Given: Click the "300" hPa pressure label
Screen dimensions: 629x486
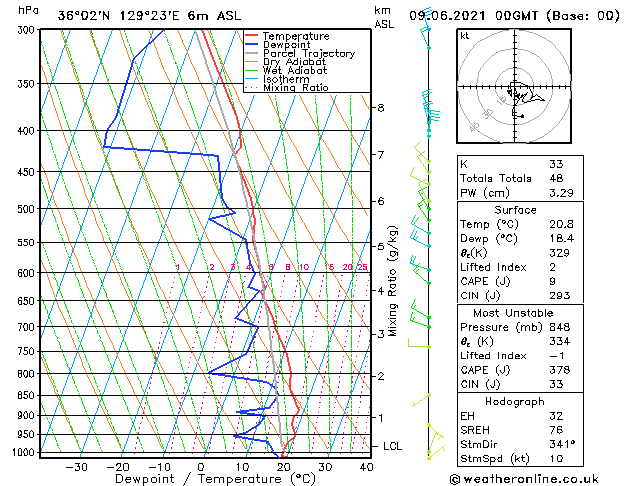Looking at the screenshot, I should click(28, 30).
